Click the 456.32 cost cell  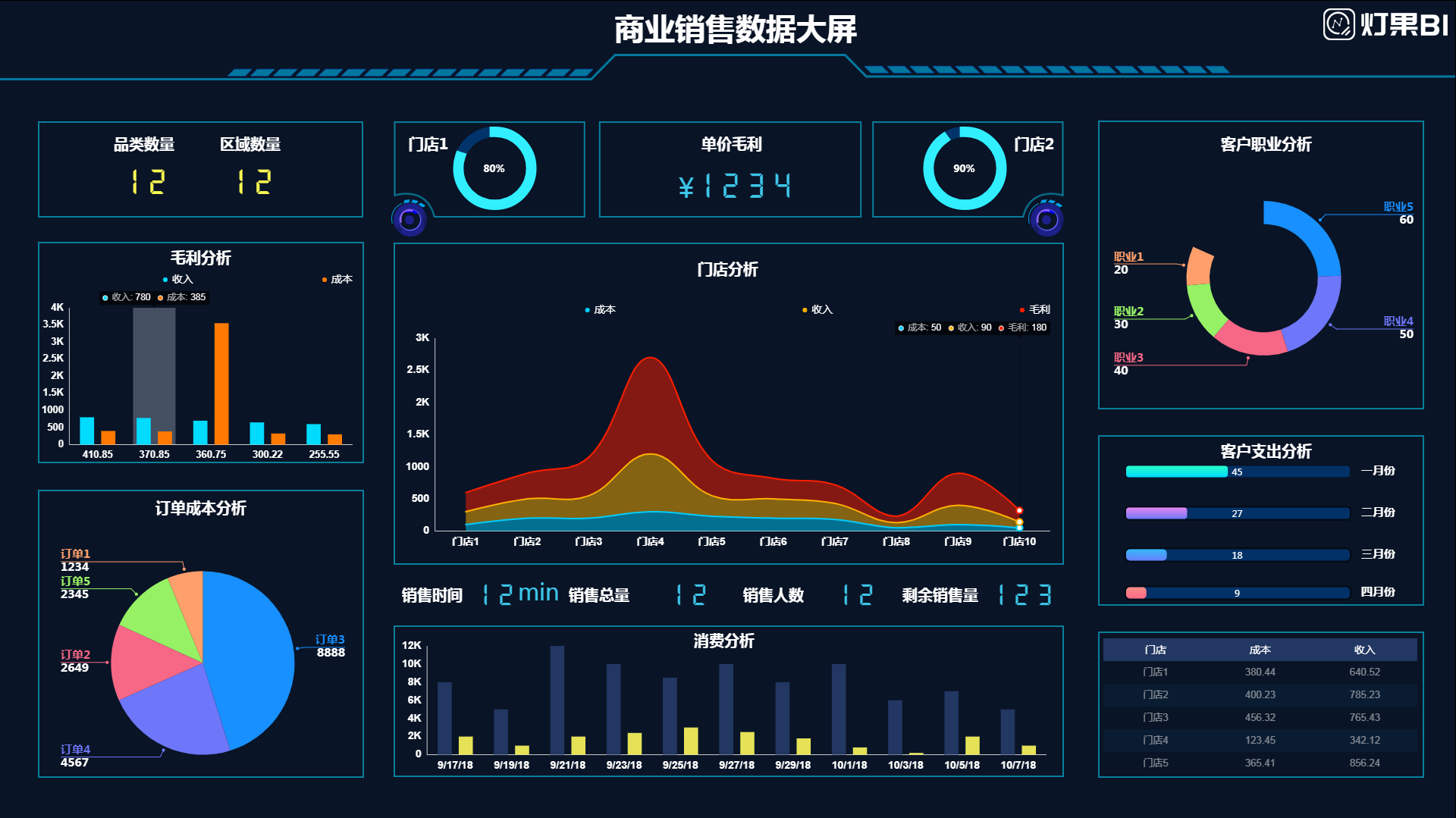coord(1260,717)
